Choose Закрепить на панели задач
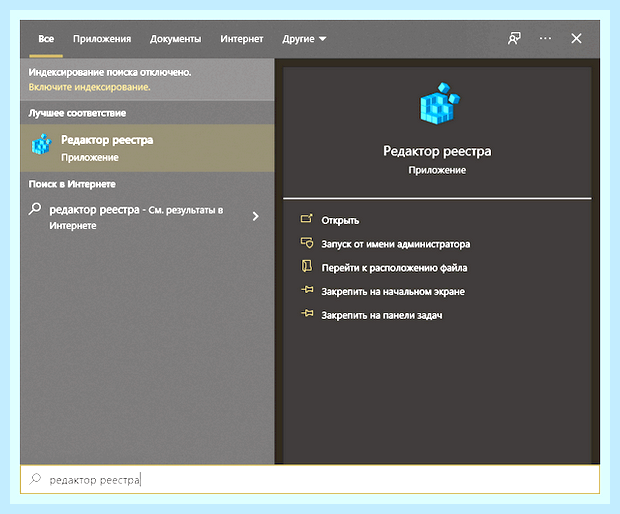620x514 pixels. click(382, 315)
